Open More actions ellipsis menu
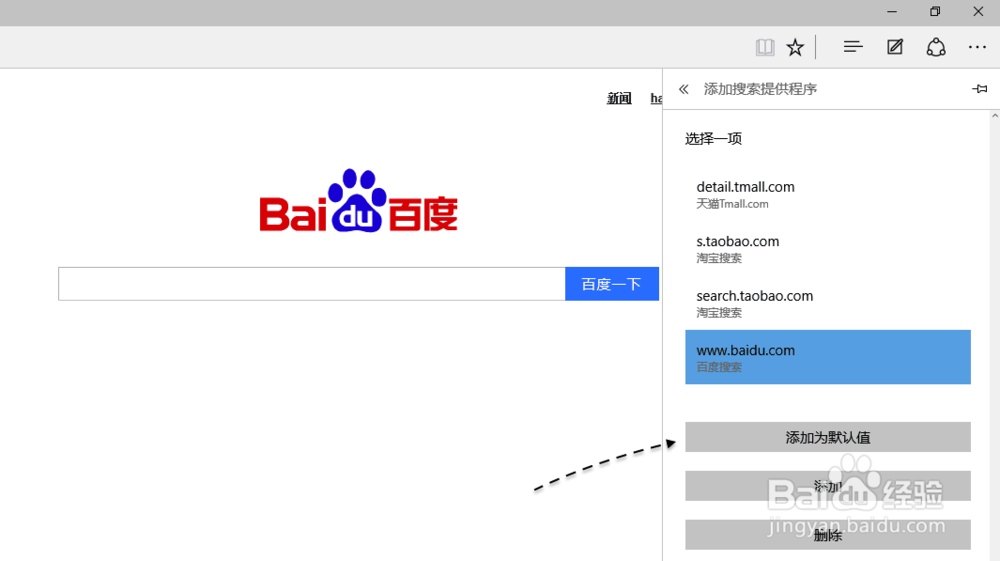 click(977, 47)
